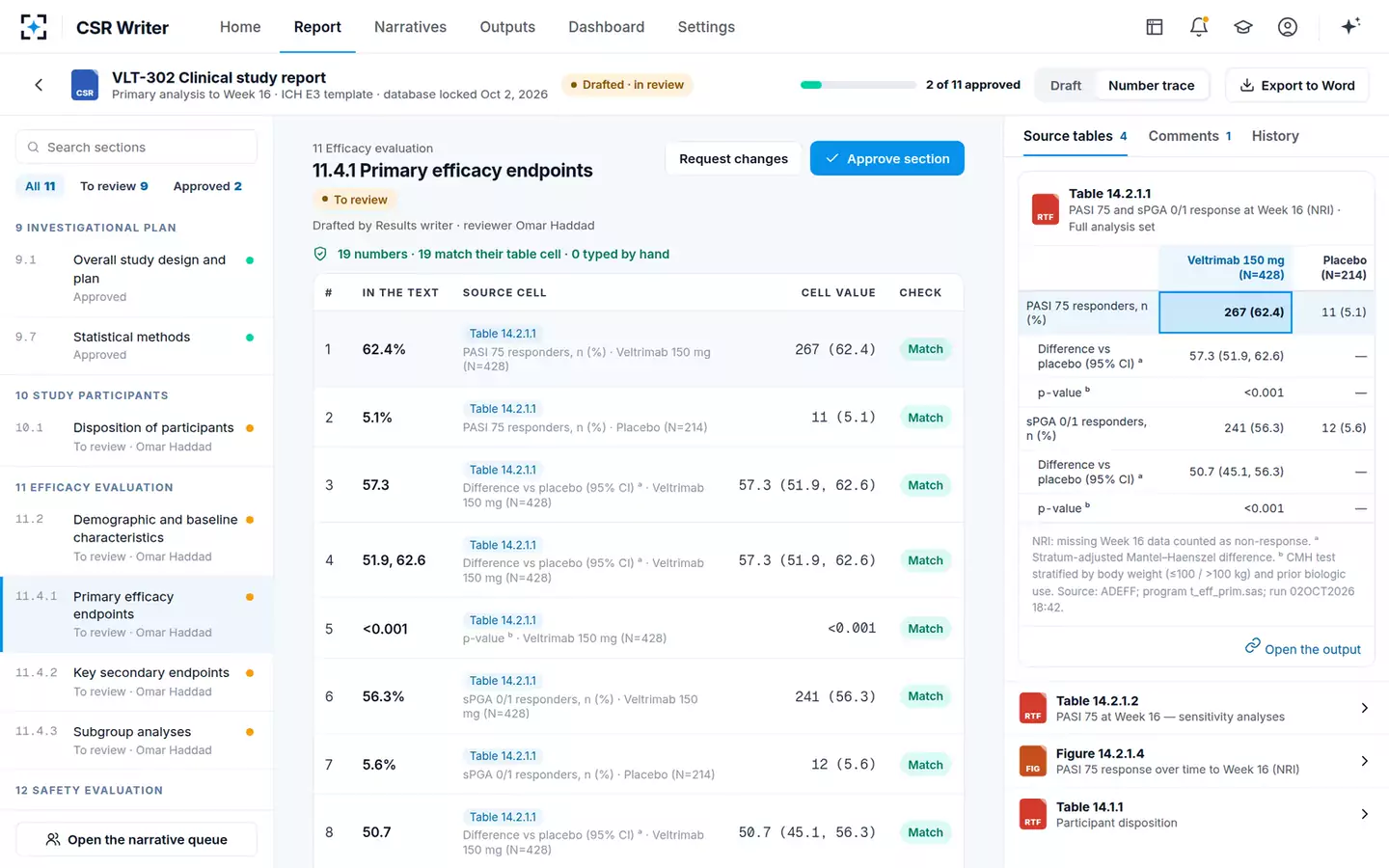Expand Table 14.1.1 Participant disposition row
The height and width of the screenshot is (868, 1389).
tap(1196, 814)
